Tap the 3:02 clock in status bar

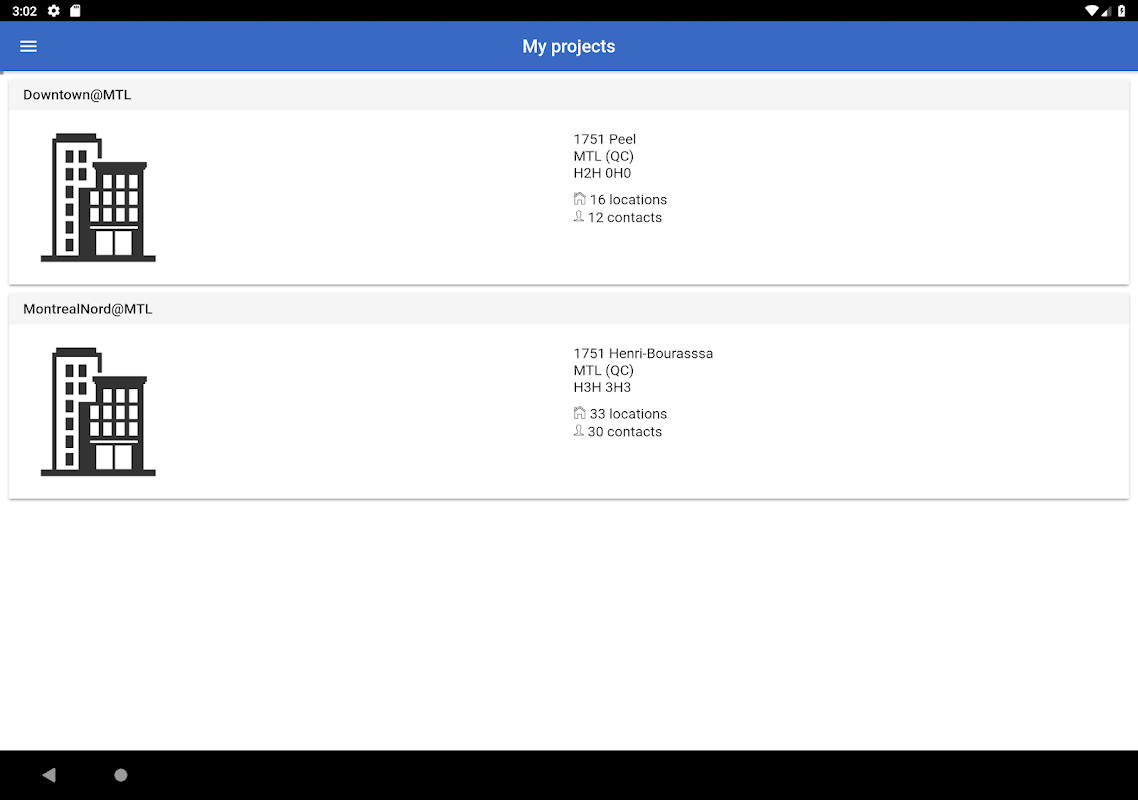(x=25, y=11)
